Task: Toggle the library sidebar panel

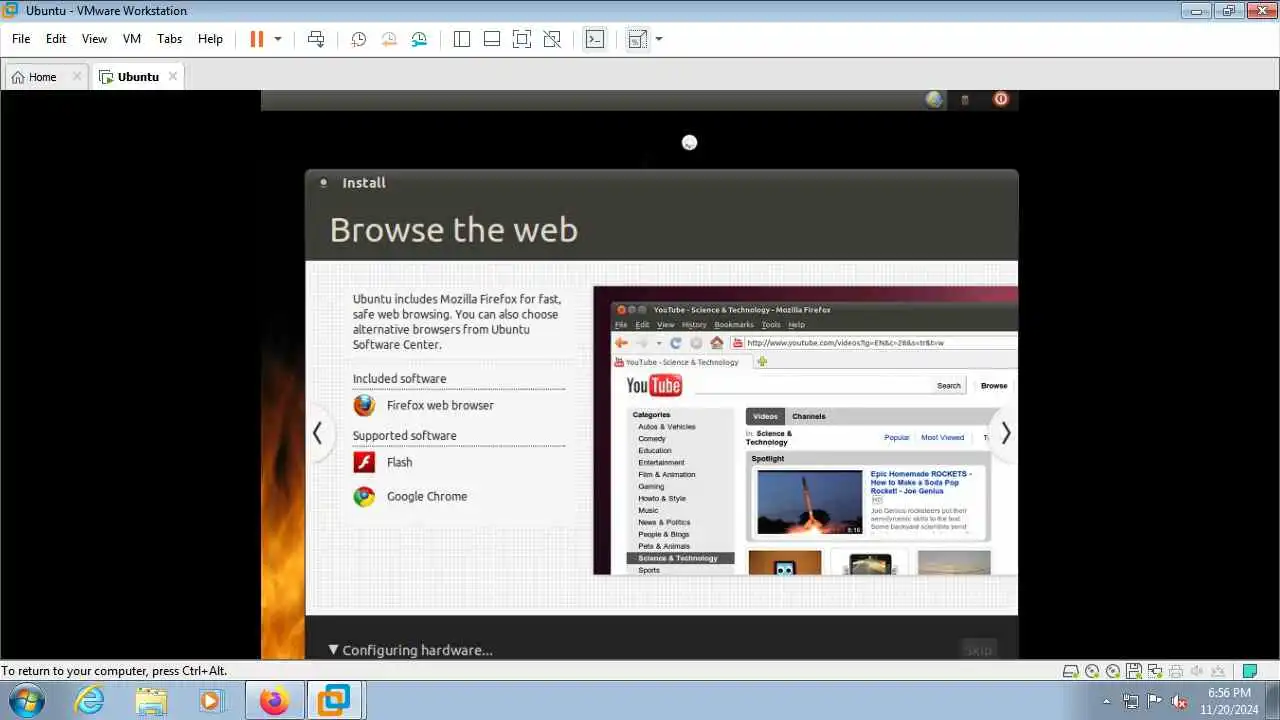Action: coord(462,39)
